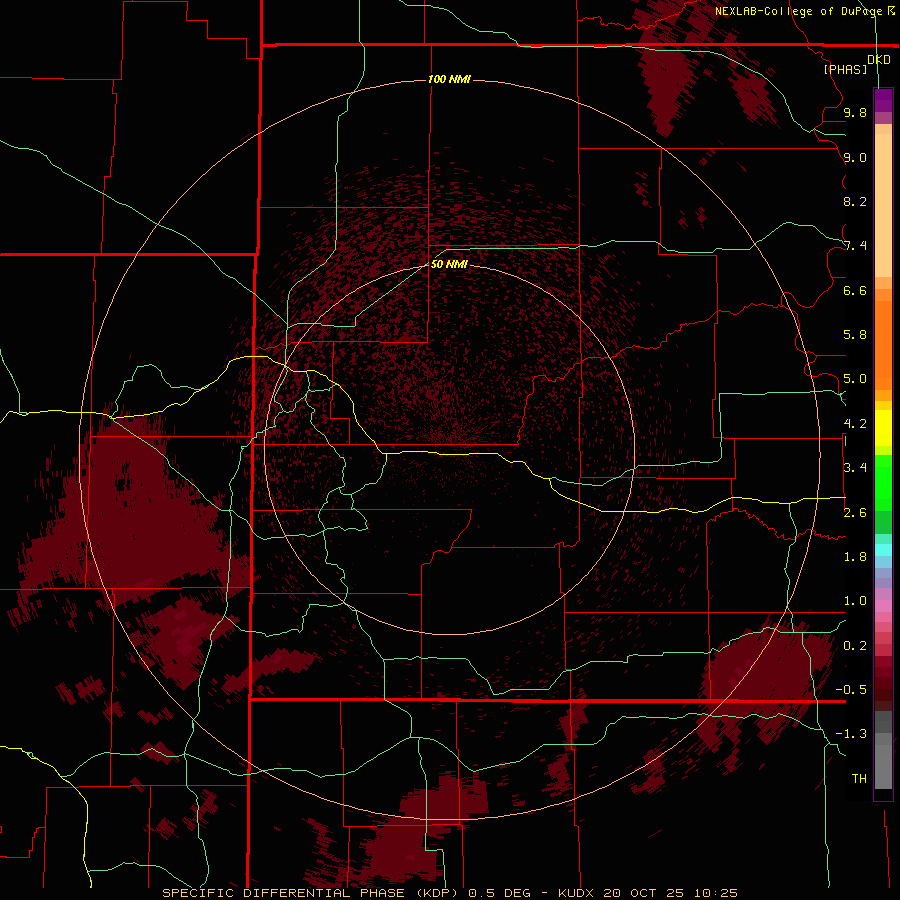Image resolution: width=900 pixels, height=900 pixels.
Task: Click the 9.0 legend value
Action: 855,157
